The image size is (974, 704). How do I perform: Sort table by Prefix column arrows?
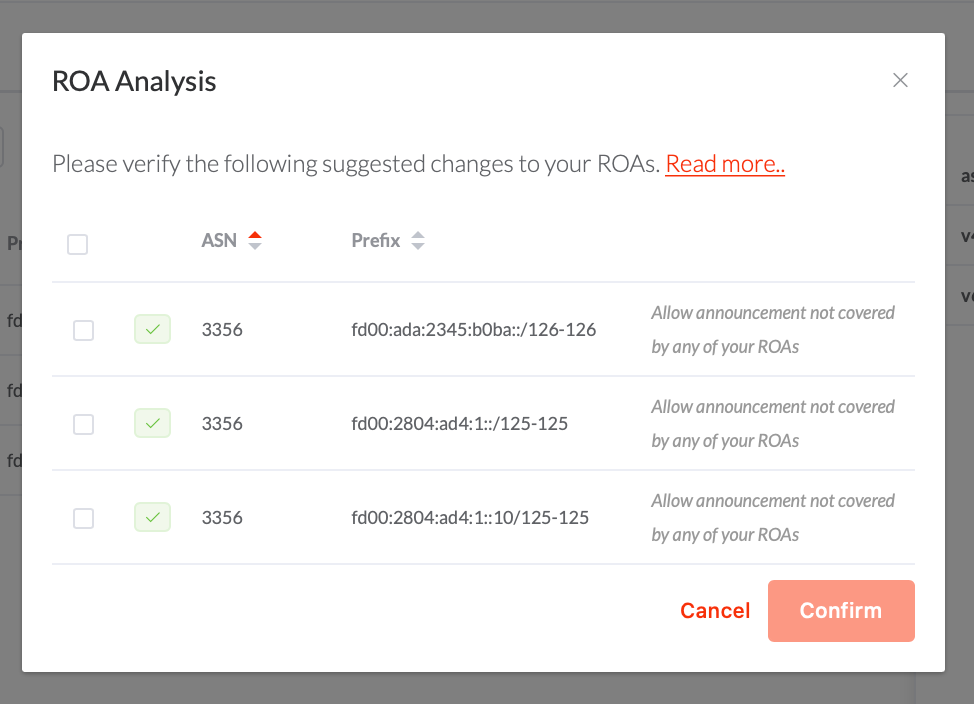418,240
